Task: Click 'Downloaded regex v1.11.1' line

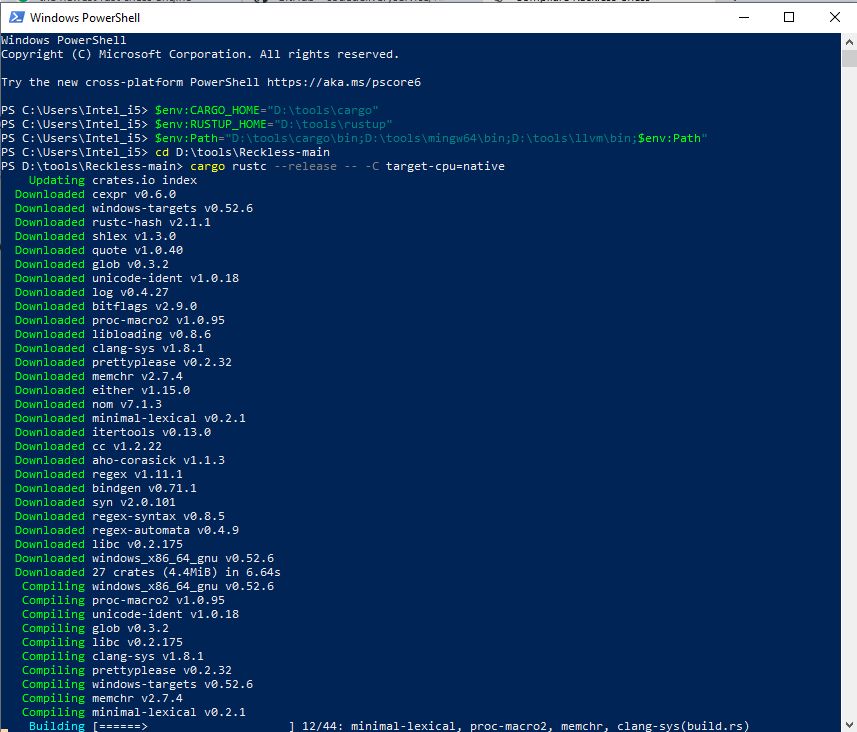Action: click(99, 475)
